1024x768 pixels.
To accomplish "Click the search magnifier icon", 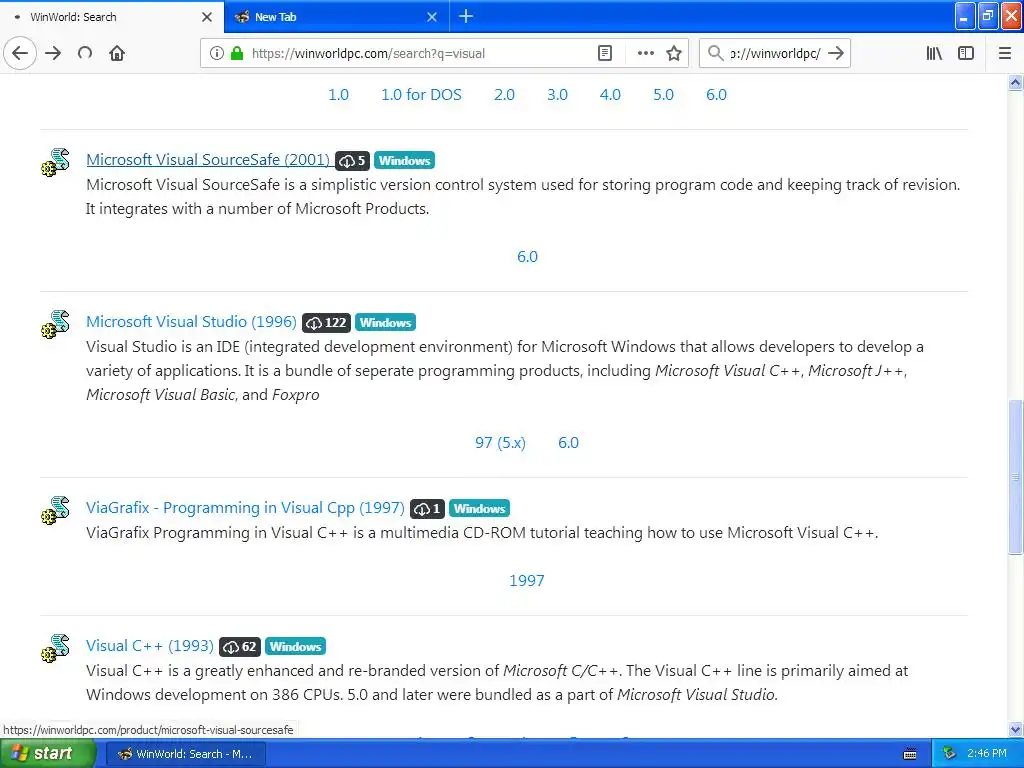I will pos(715,53).
